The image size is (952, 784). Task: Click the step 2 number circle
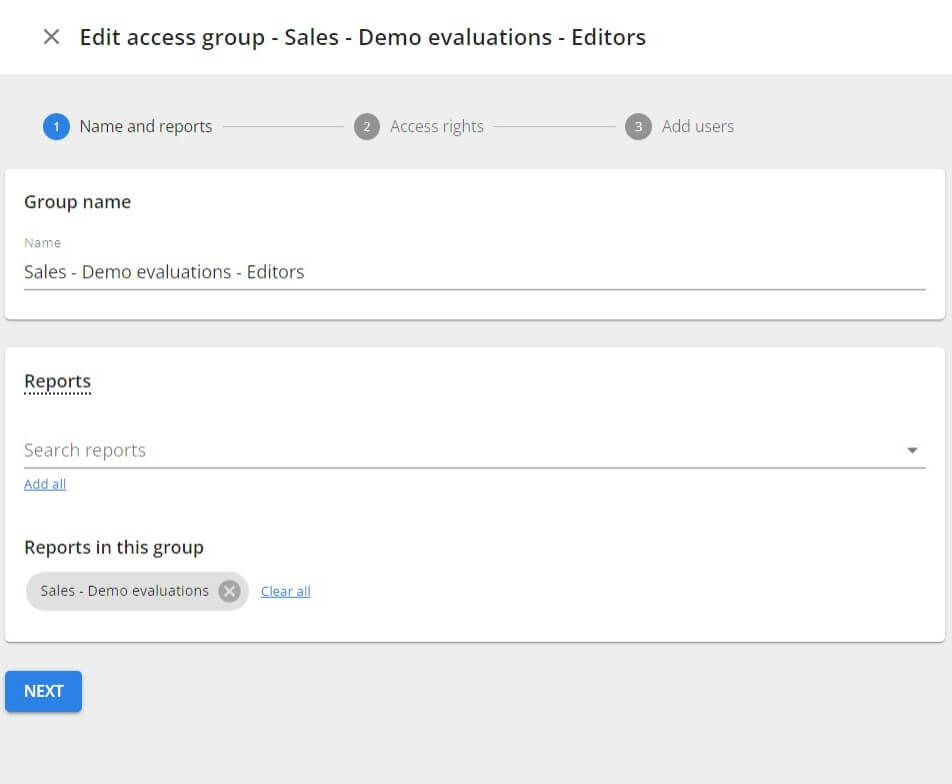(367, 127)
